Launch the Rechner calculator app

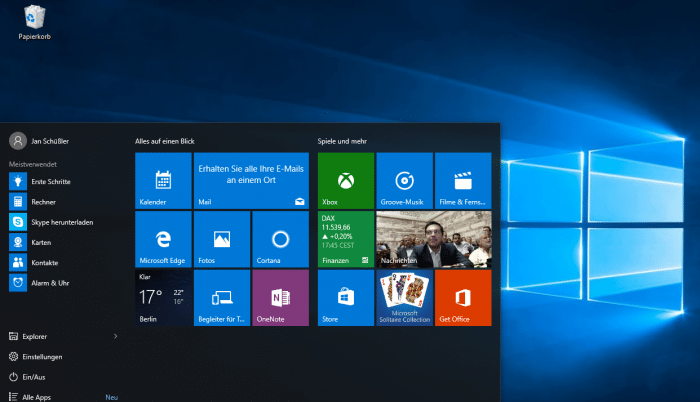pos(62,202)
